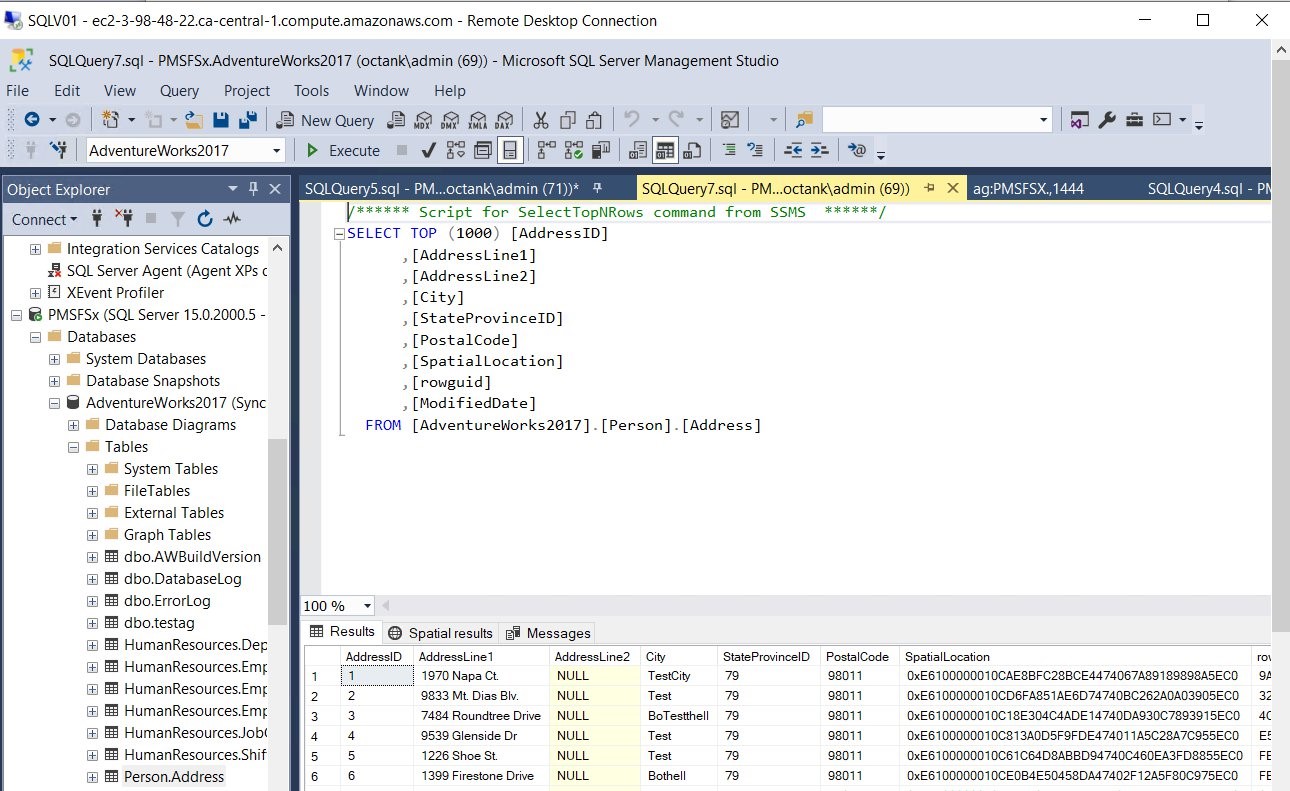Viewport: 1290px width, 791px height.
Task: Click the Paste clipboard icon
Action: coord(594,120)
